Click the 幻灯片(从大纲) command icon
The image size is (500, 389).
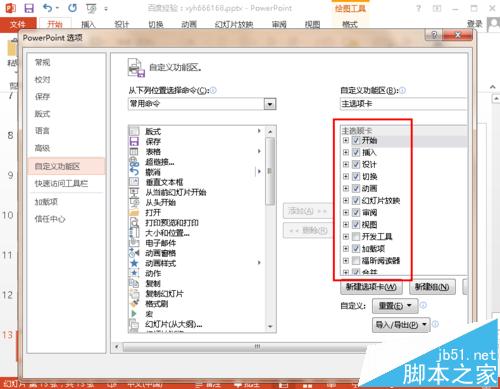point(134,324)
